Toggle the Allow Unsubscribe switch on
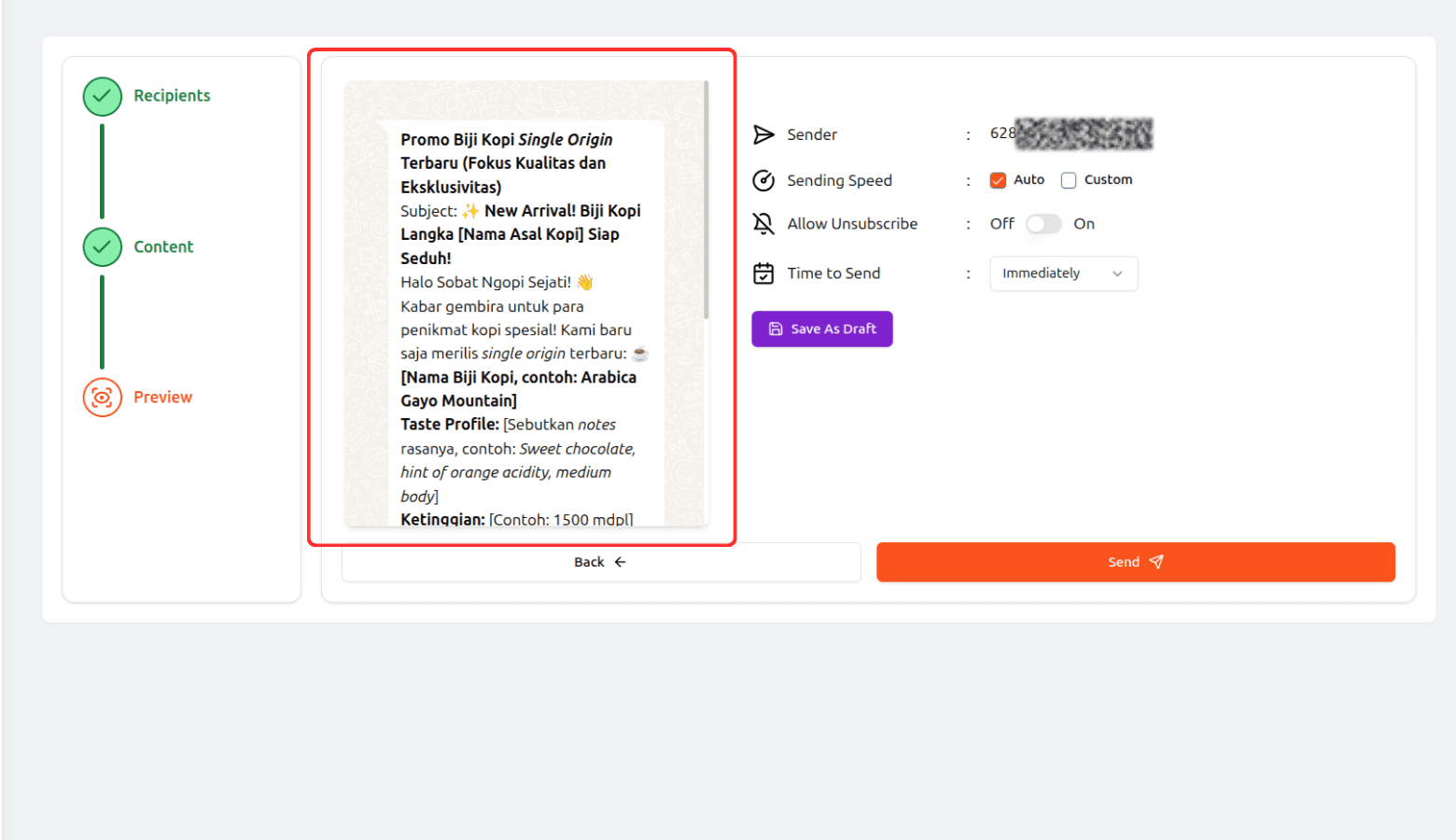1456x840 pixels. (x=1043, y=224)
